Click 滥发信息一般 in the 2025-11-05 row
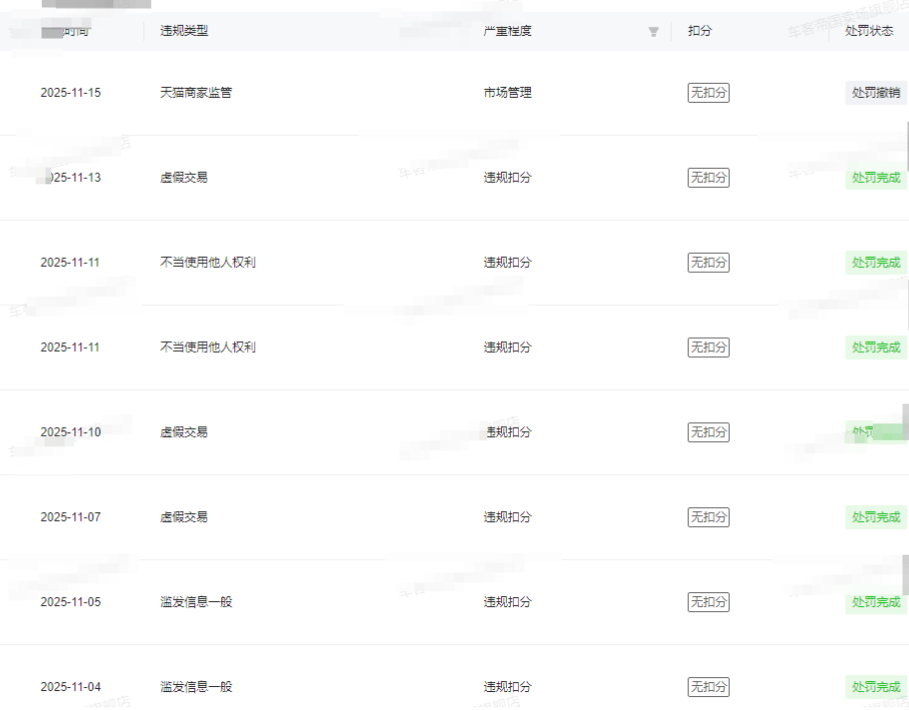The width and height of the screenshot is (909, 710). tap(196, 602)
